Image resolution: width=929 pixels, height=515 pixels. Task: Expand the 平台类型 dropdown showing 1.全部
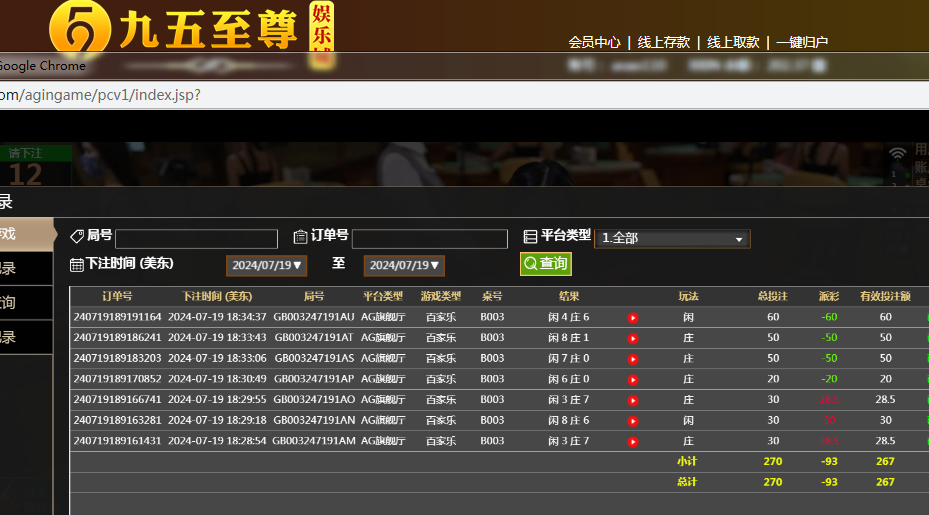click(671, 239)
